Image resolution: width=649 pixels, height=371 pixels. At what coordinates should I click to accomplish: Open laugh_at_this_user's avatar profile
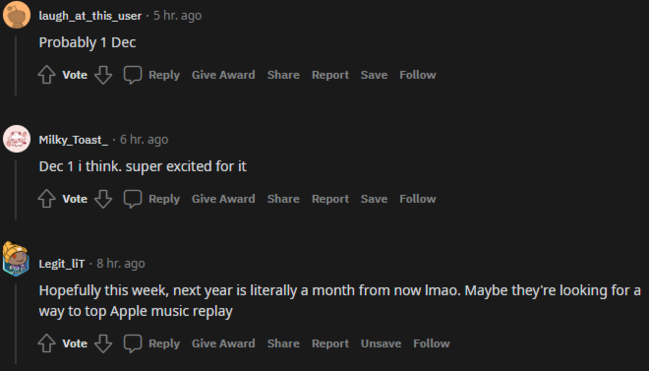coord(17,15)
